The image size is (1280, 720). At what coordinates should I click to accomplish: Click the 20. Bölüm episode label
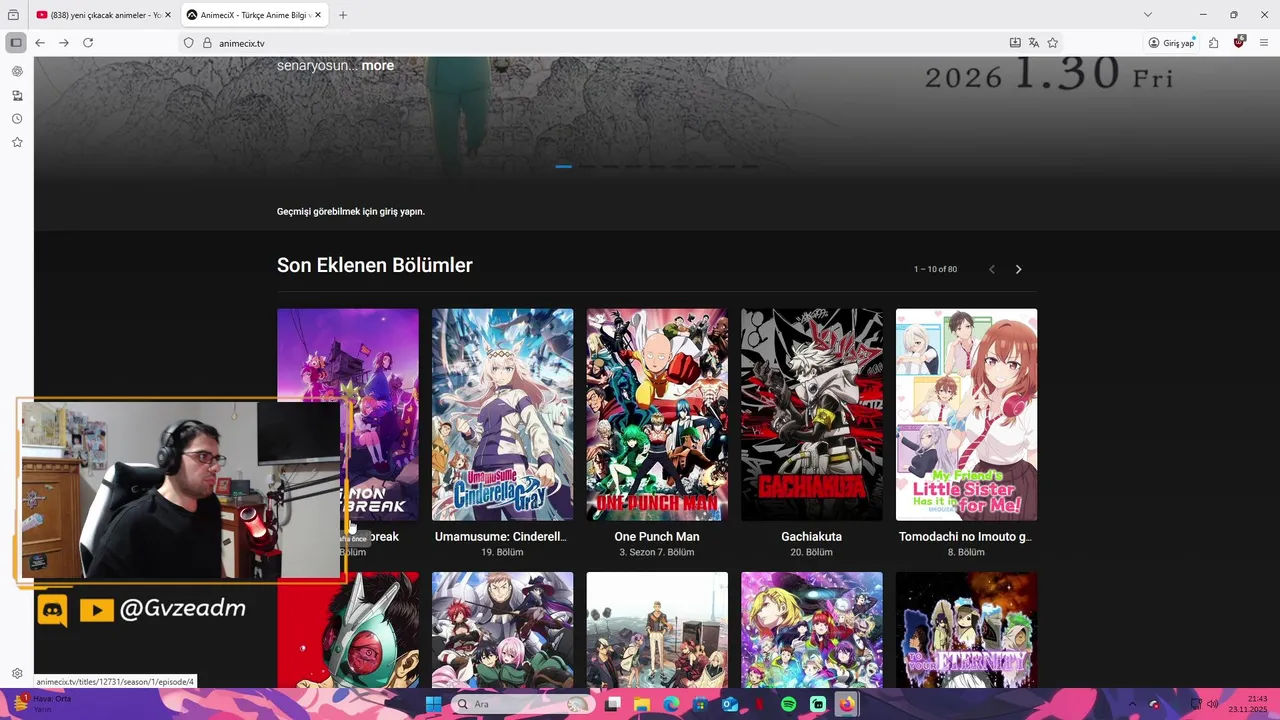coord(812,552)
